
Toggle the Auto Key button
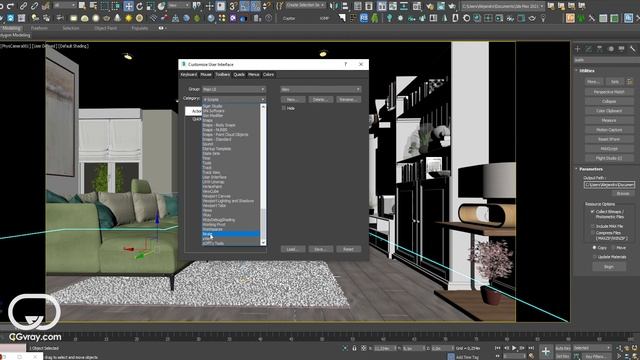(563, 348)
